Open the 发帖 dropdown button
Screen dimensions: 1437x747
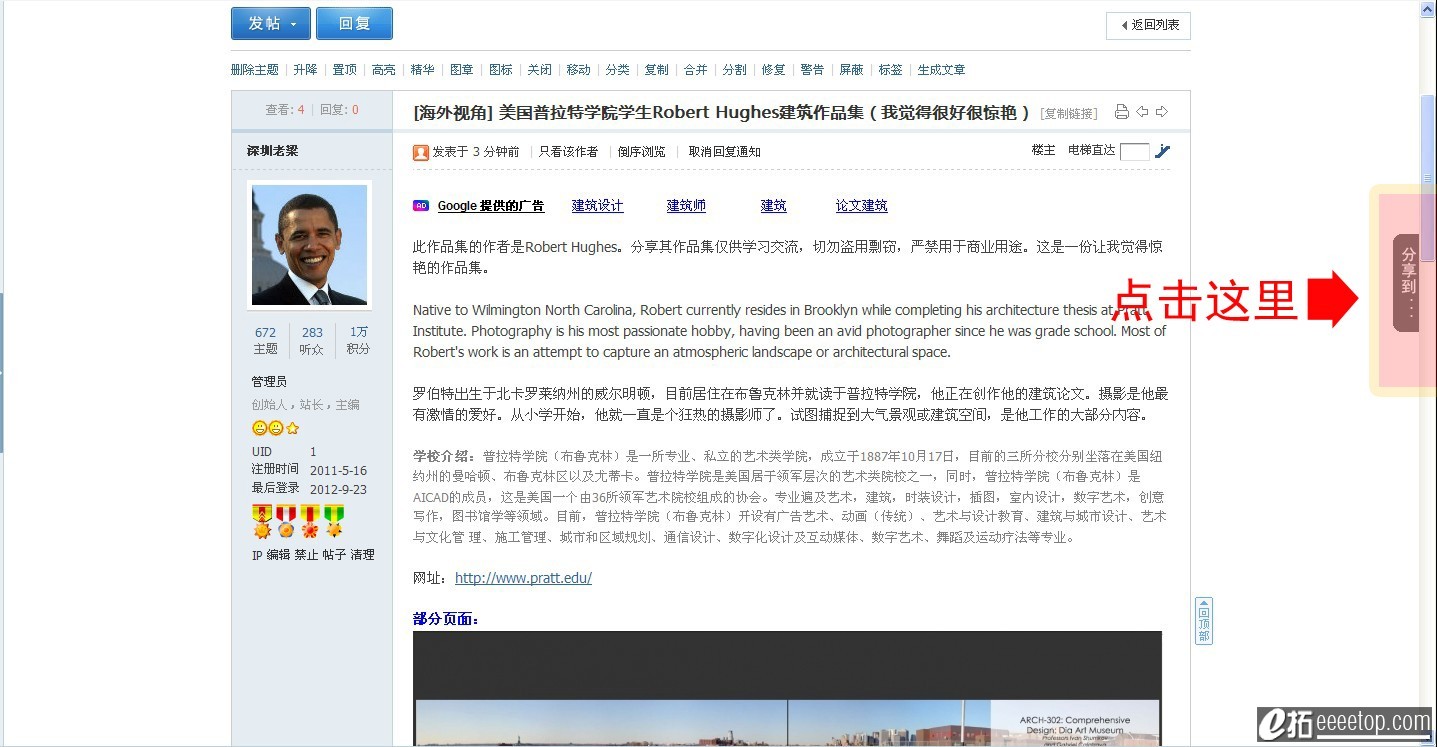(x=271, y=24)
